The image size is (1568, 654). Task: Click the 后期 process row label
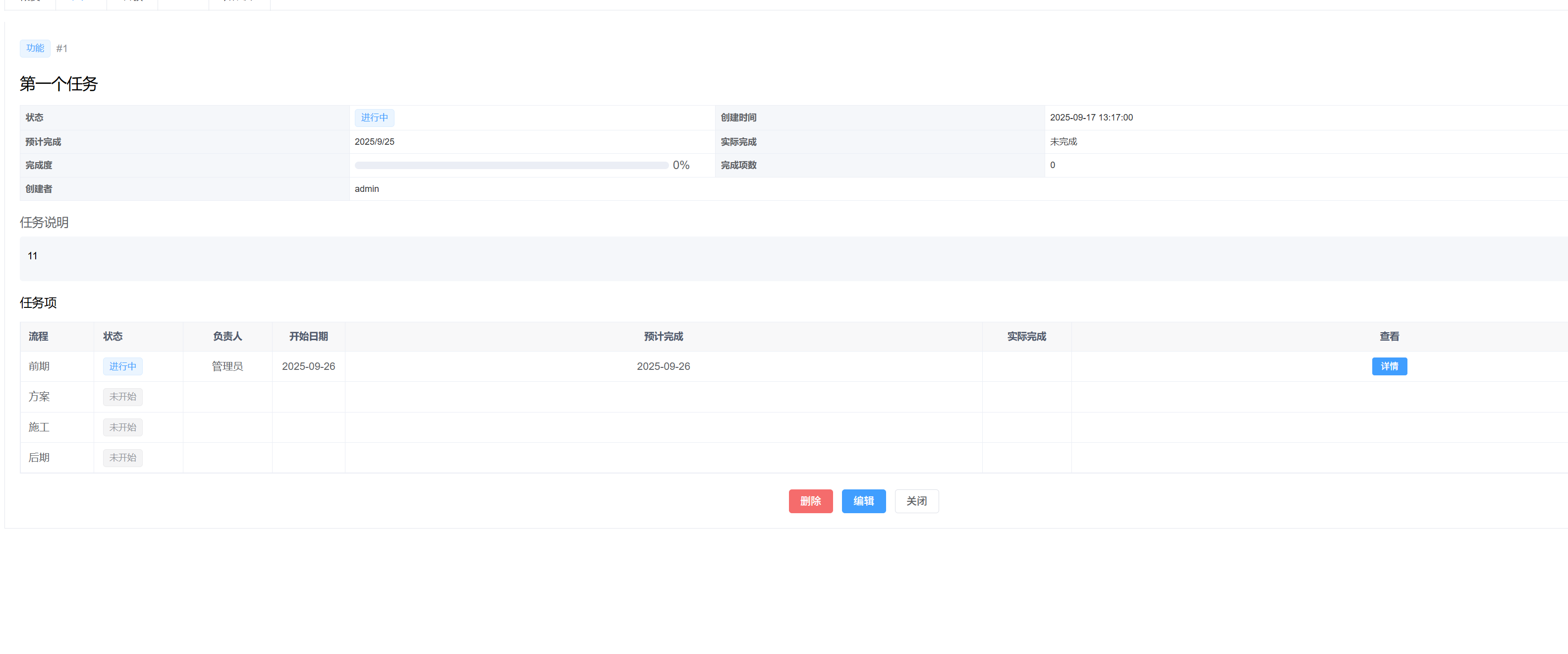click(39, 457)
